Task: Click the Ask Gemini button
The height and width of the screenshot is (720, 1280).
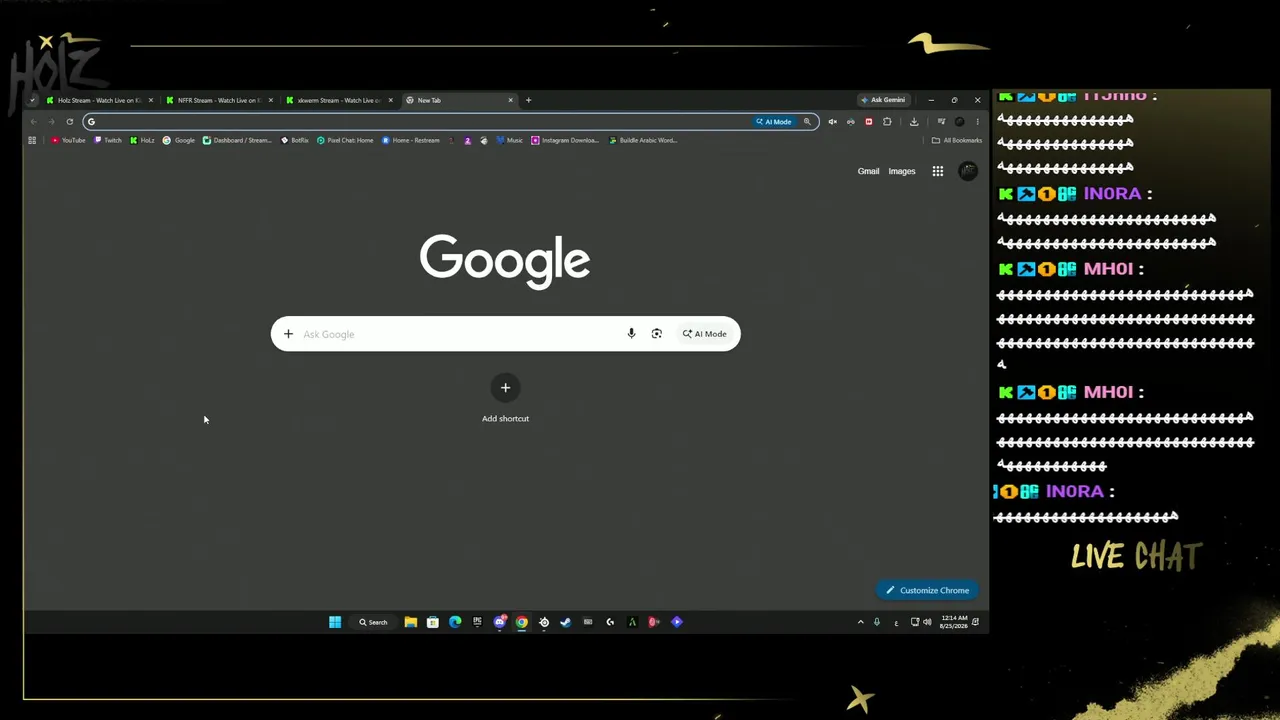Action: (x=883, y=100)
